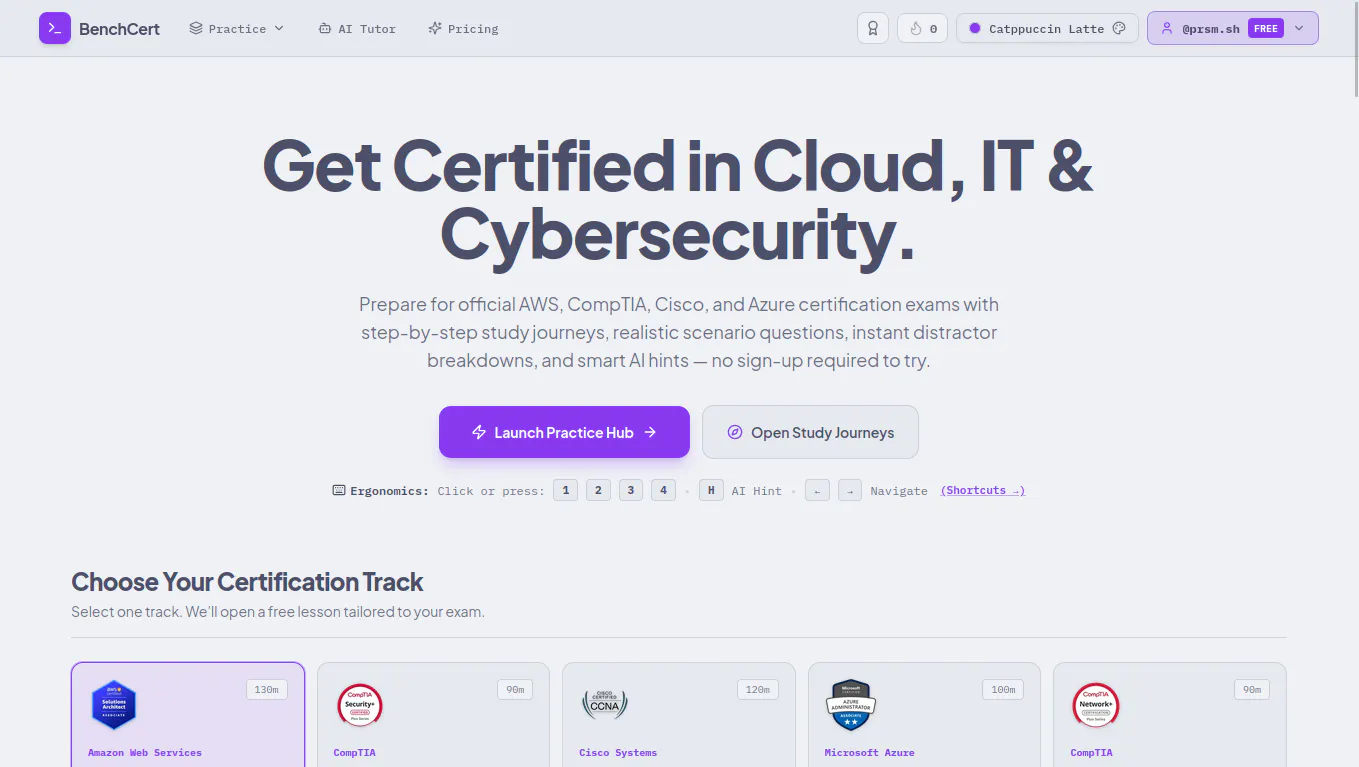The height and width of the screenshot is (767, 1359).
Task: Click the left arrow navigate key
Action: [x=817, y=490]
